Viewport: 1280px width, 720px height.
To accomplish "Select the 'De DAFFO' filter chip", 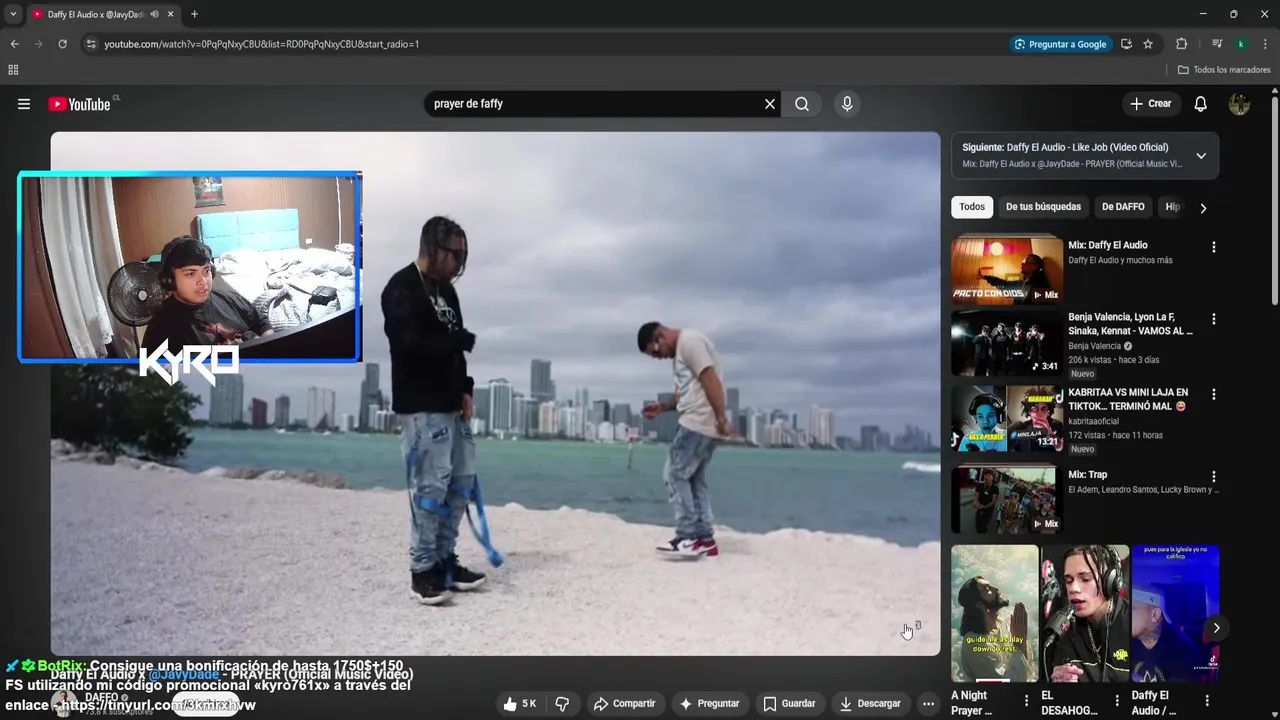I will point(1123,207).
